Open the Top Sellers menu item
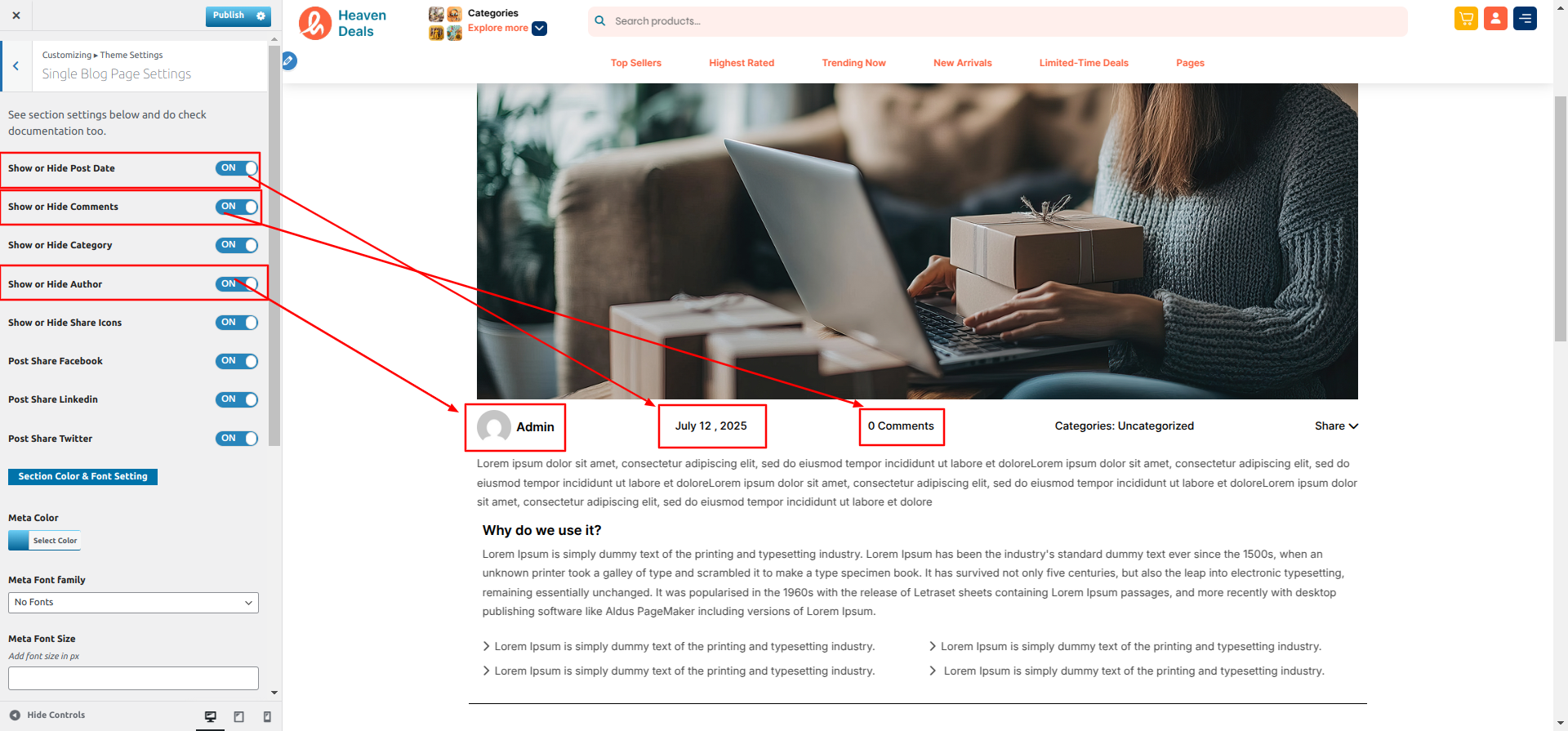Viewport: 1568px width, 731px height. [x=636, y=63]
